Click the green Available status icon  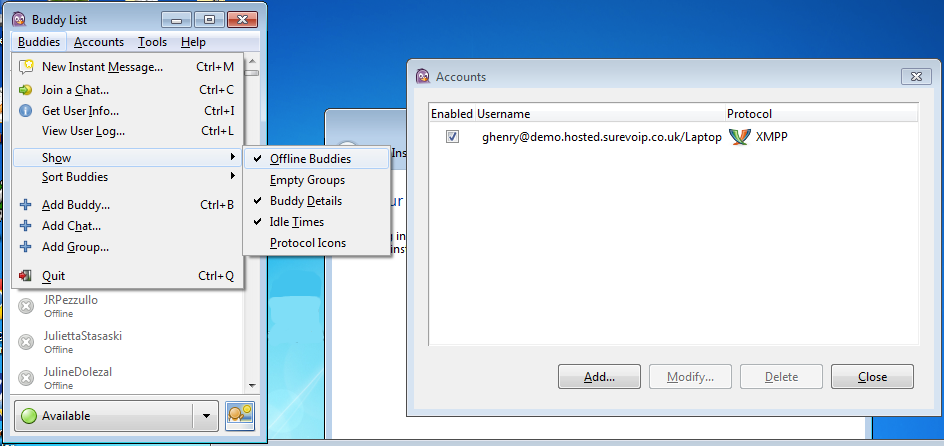[30, 416]
